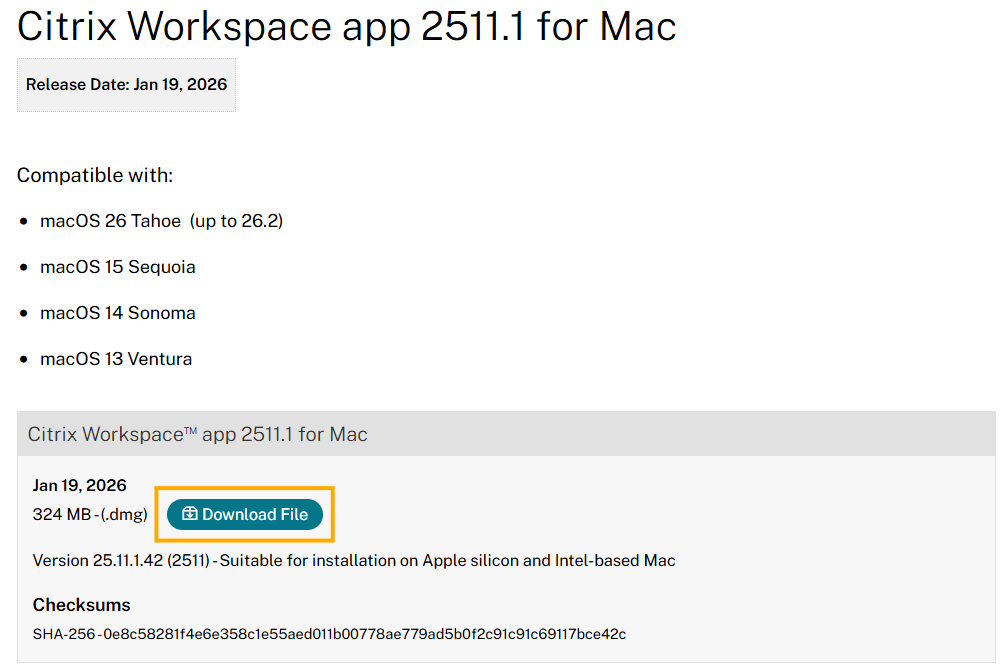Click the gray Citrix Workspace app section header

coord(505,435)
